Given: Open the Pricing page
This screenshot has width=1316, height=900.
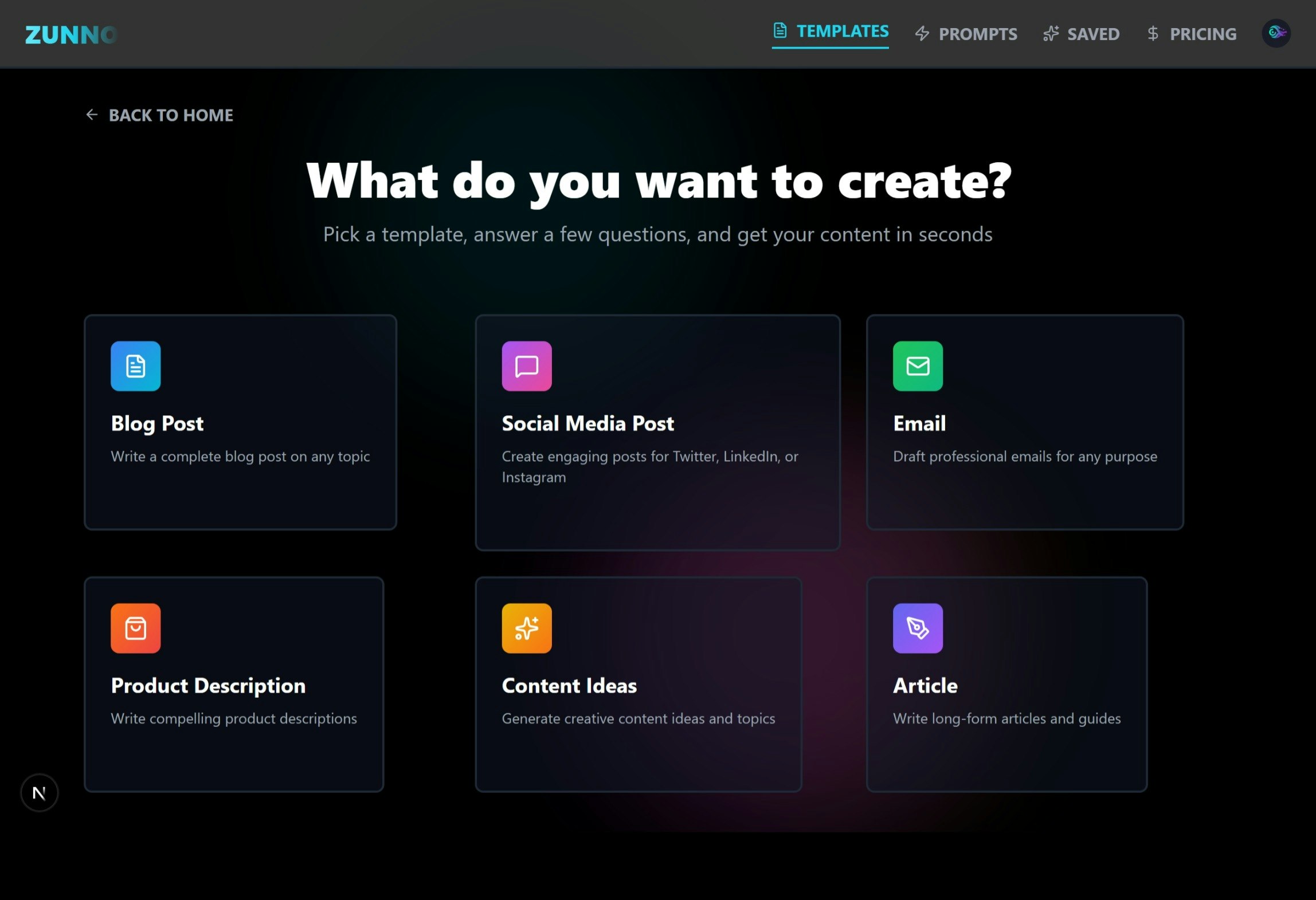Looking at the screenshot, I should coord(1192,34).
